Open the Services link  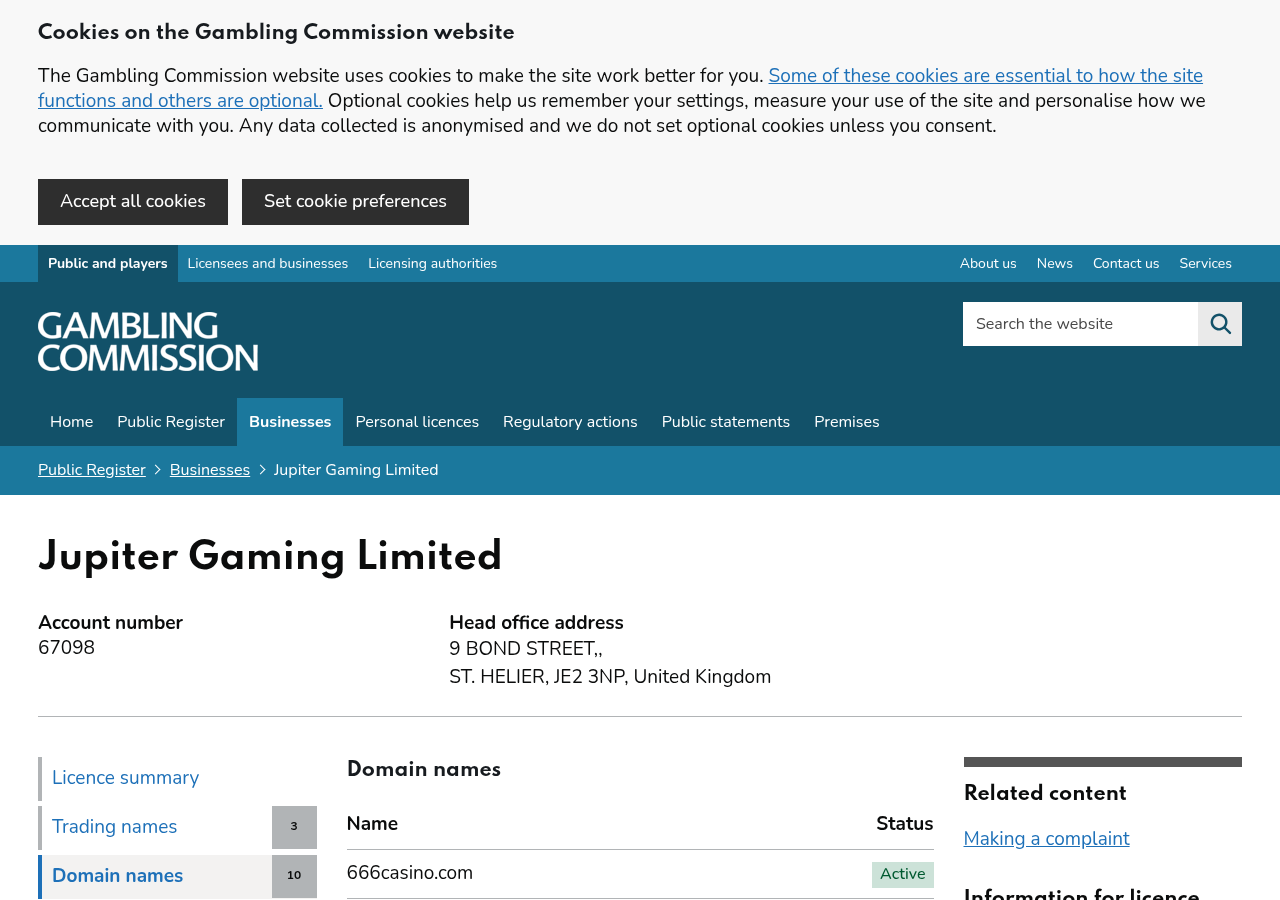tap(1206, 264)
